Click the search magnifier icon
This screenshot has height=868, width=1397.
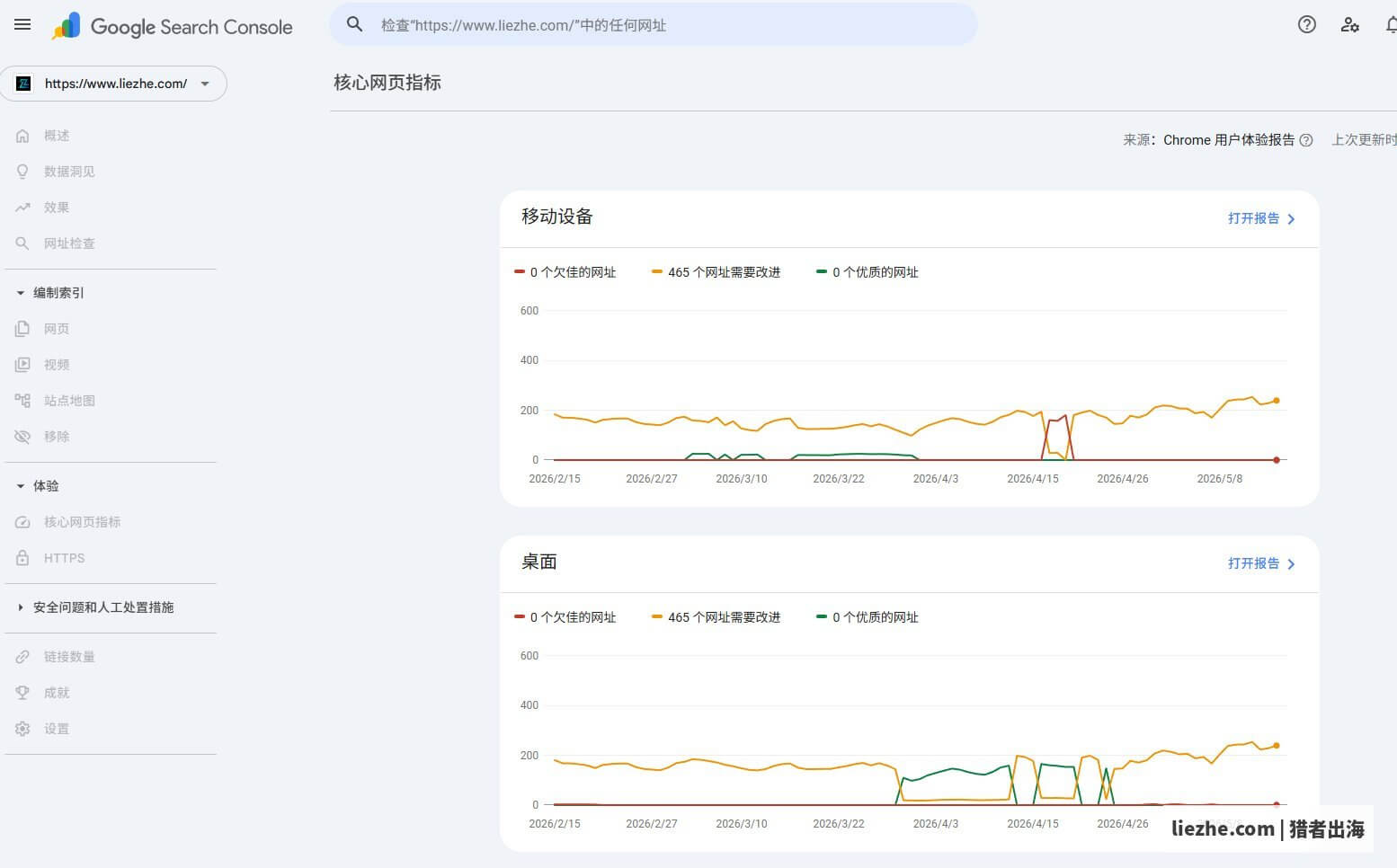(x=355, y=25)
